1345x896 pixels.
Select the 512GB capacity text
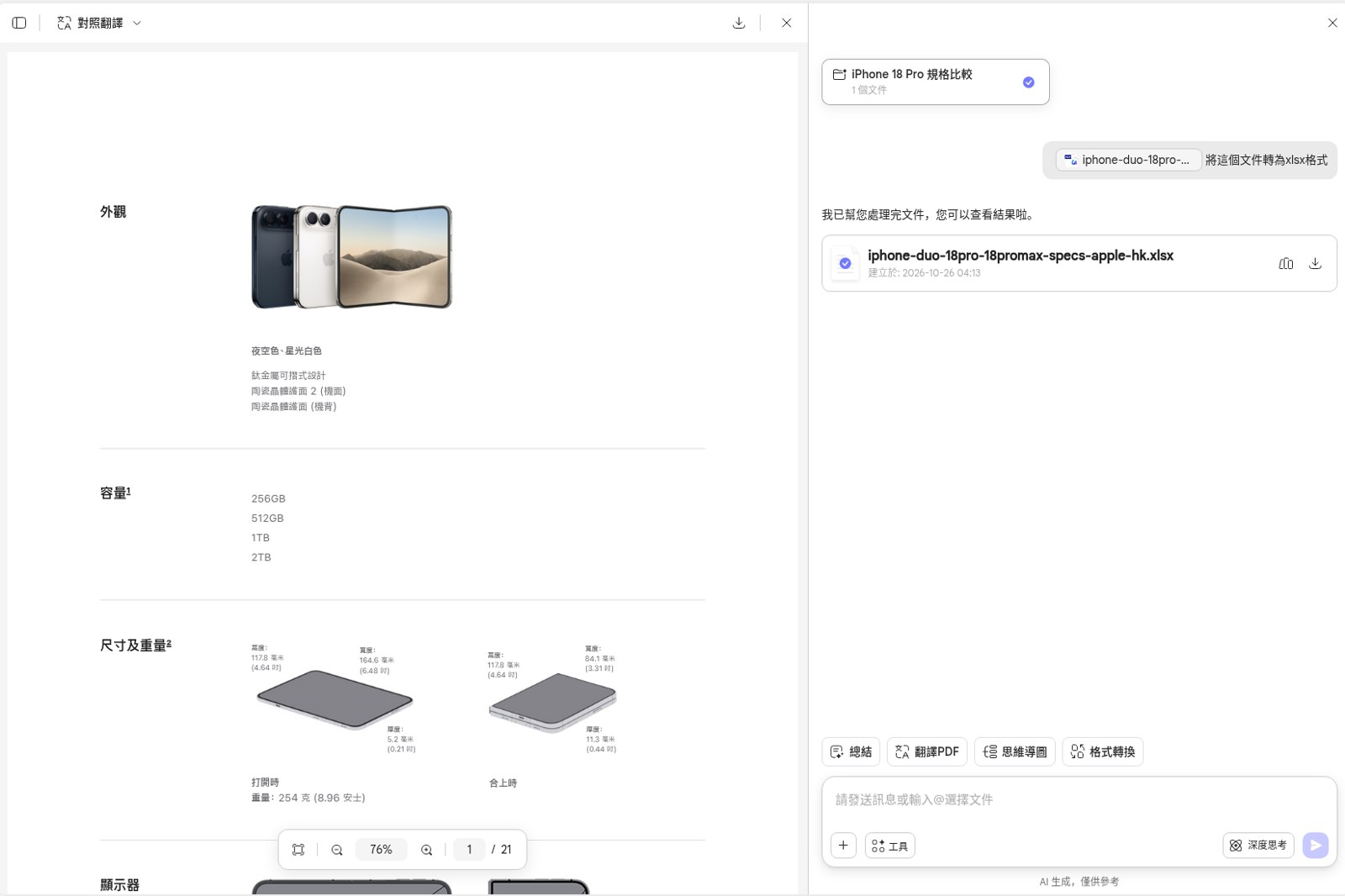(267, 519)
